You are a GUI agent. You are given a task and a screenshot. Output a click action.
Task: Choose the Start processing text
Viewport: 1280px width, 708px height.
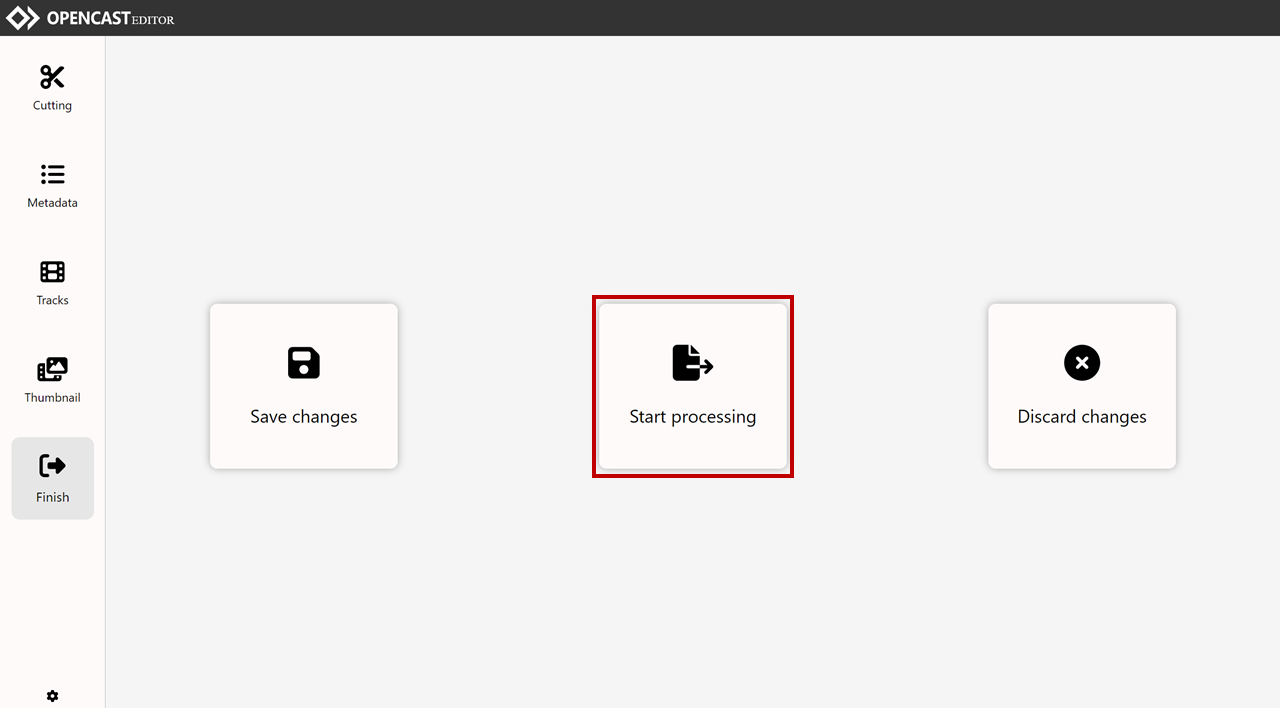693,417
